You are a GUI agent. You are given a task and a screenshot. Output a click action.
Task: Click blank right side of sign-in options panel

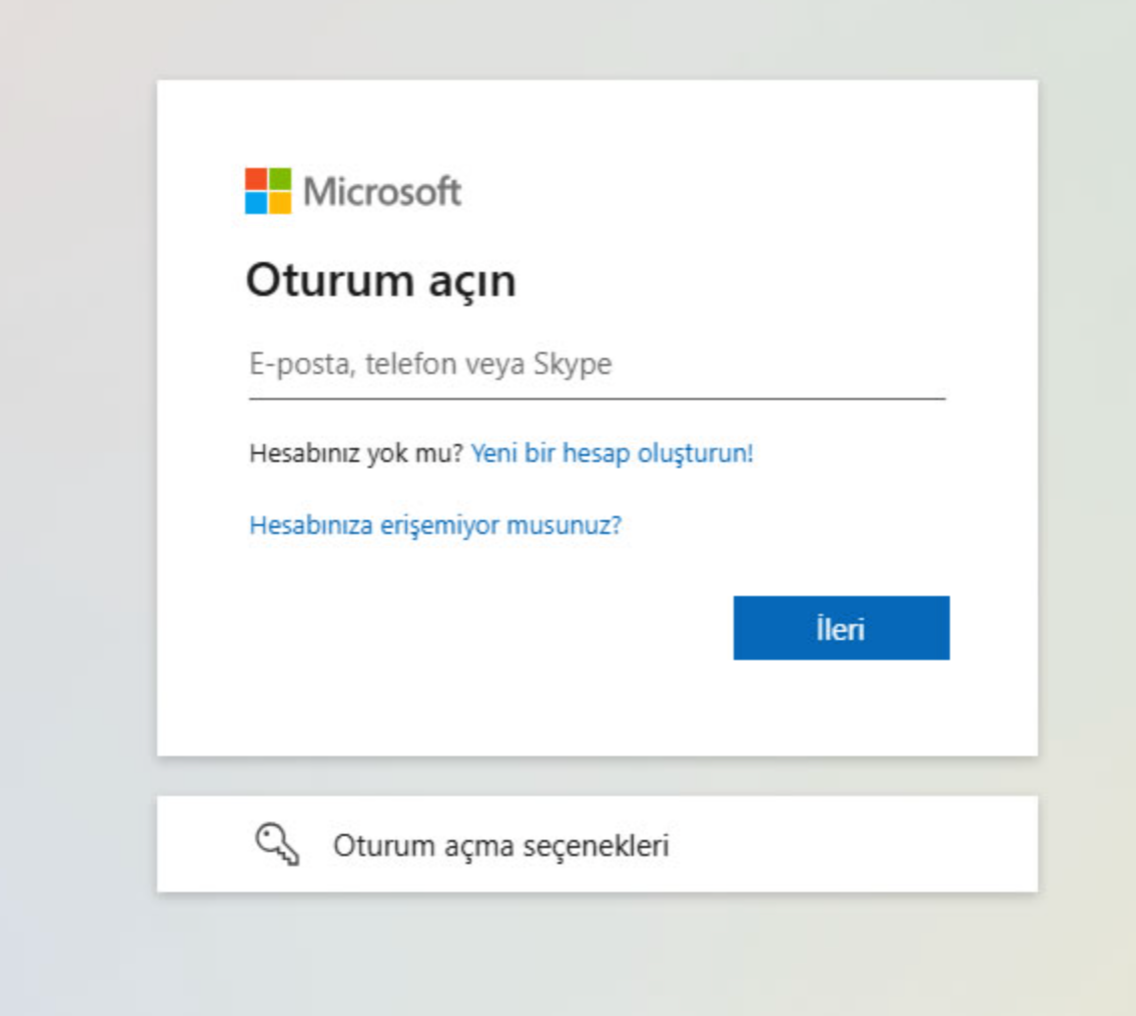(880, 845)
